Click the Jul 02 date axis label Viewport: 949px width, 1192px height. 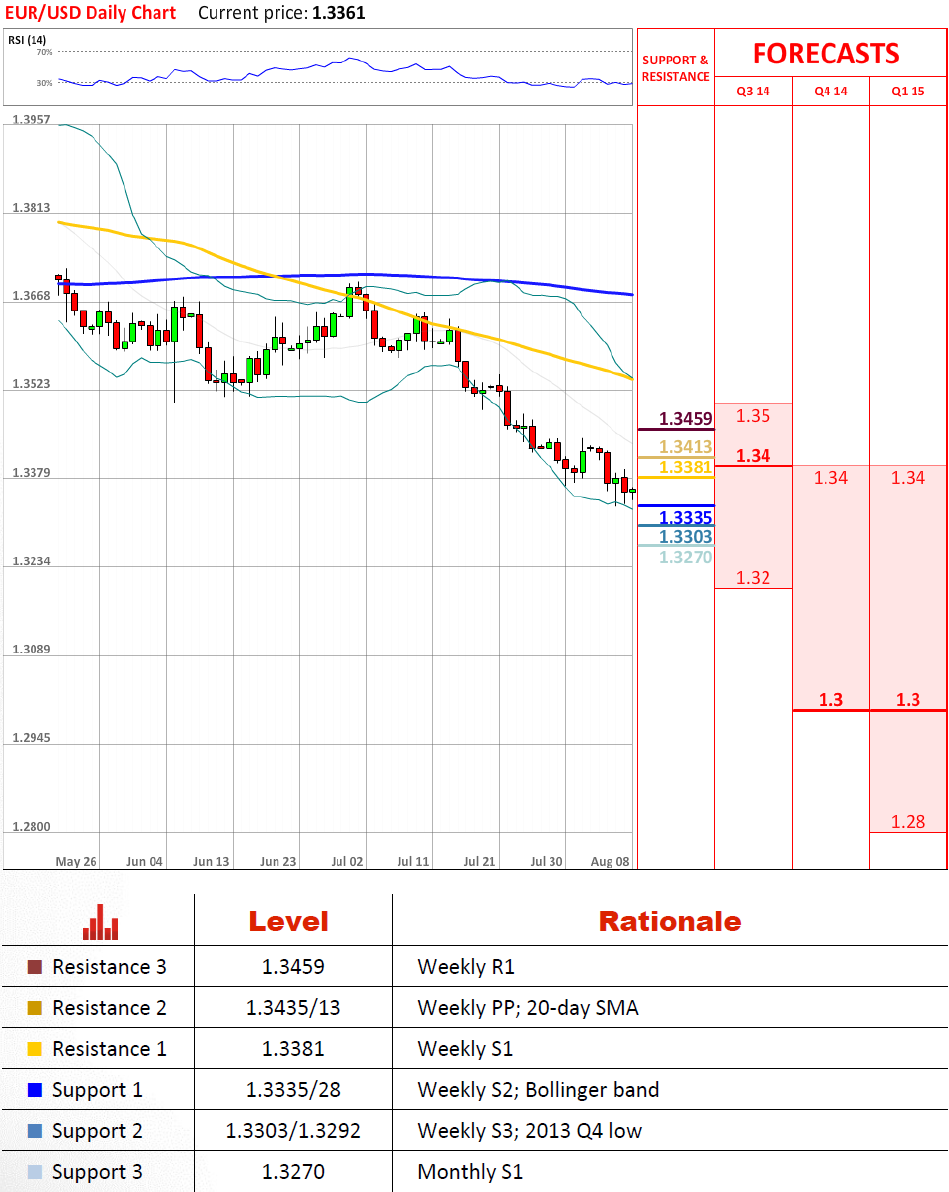click(348, 861)
